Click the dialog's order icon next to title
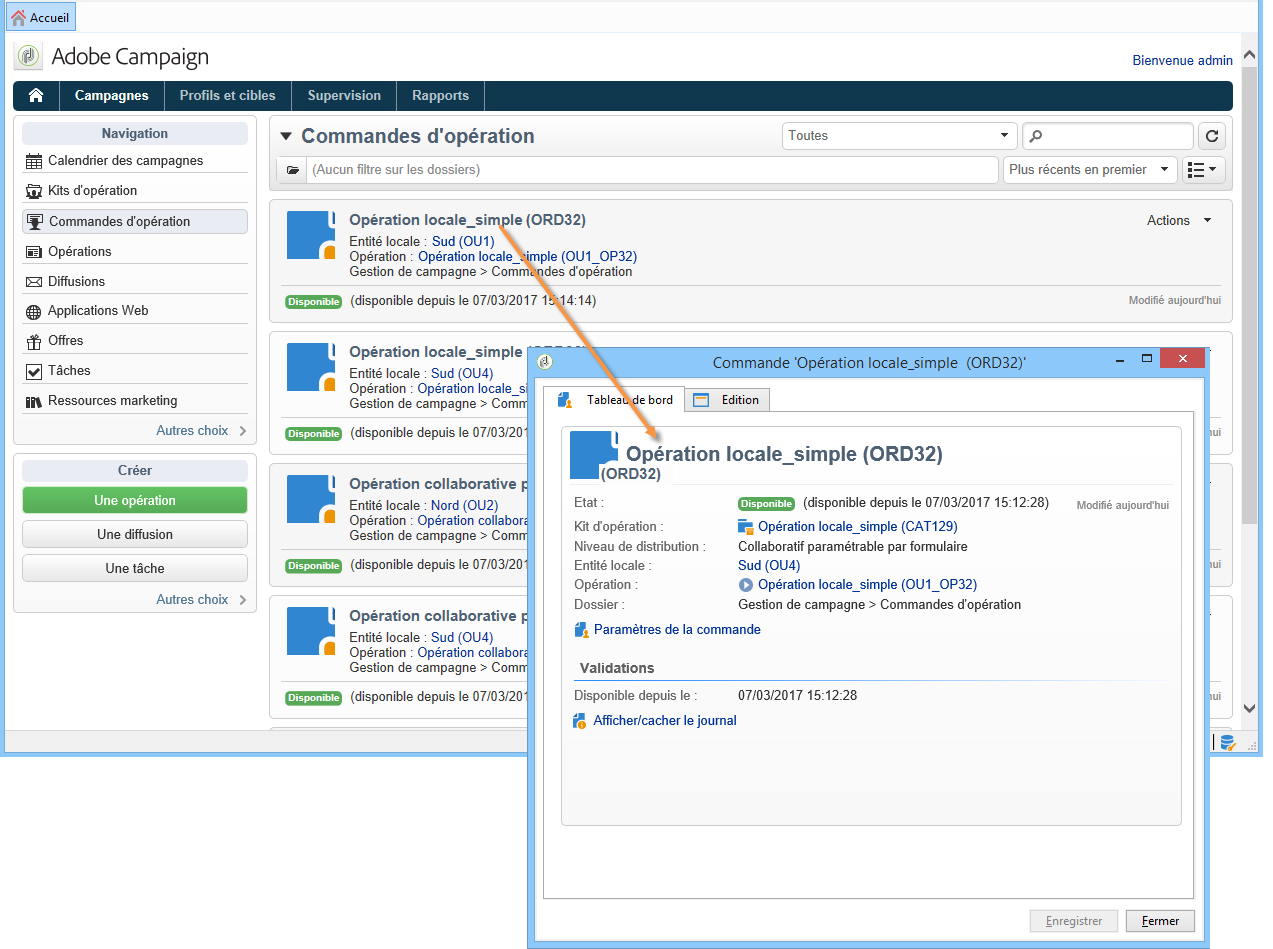 point(594,455)
